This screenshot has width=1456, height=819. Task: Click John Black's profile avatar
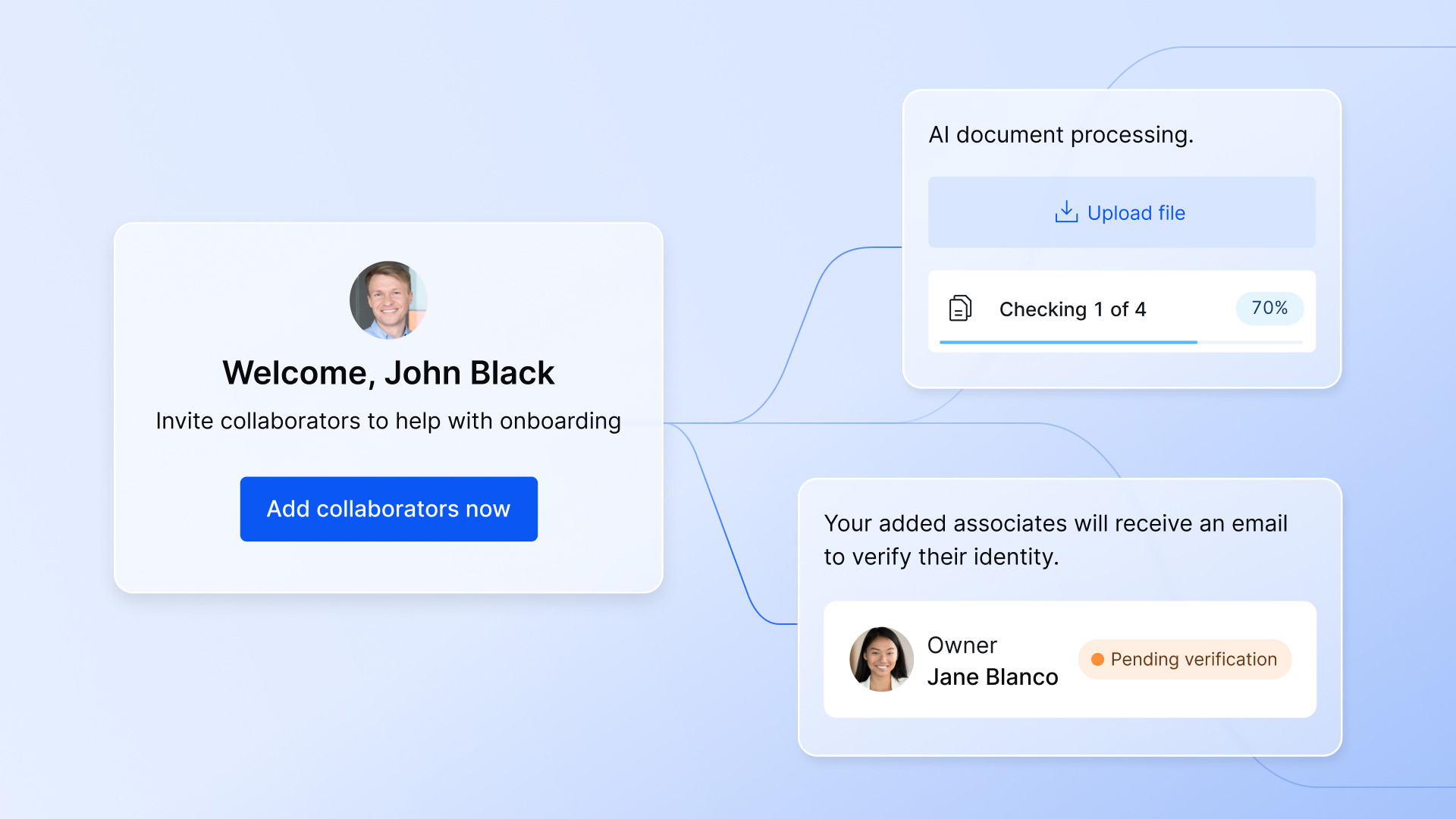pyautogui.click(x=388, y=300)
